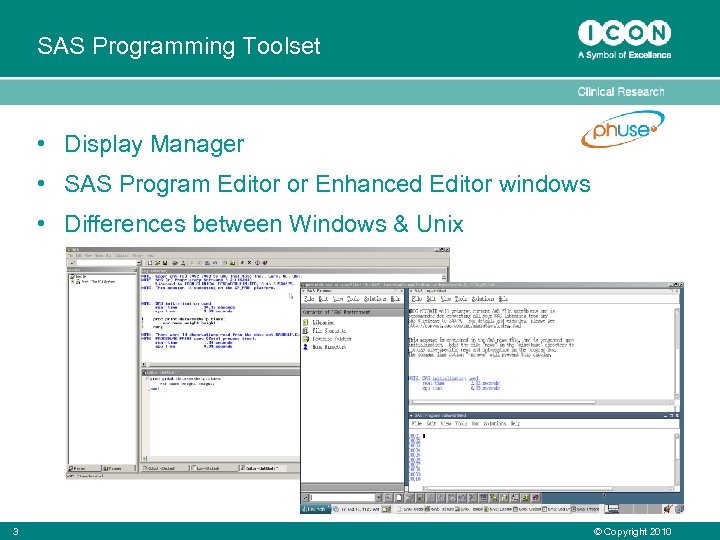720x540 pixels.
Task: Click the command input box in Windows SAS
Action: (107, 263)
